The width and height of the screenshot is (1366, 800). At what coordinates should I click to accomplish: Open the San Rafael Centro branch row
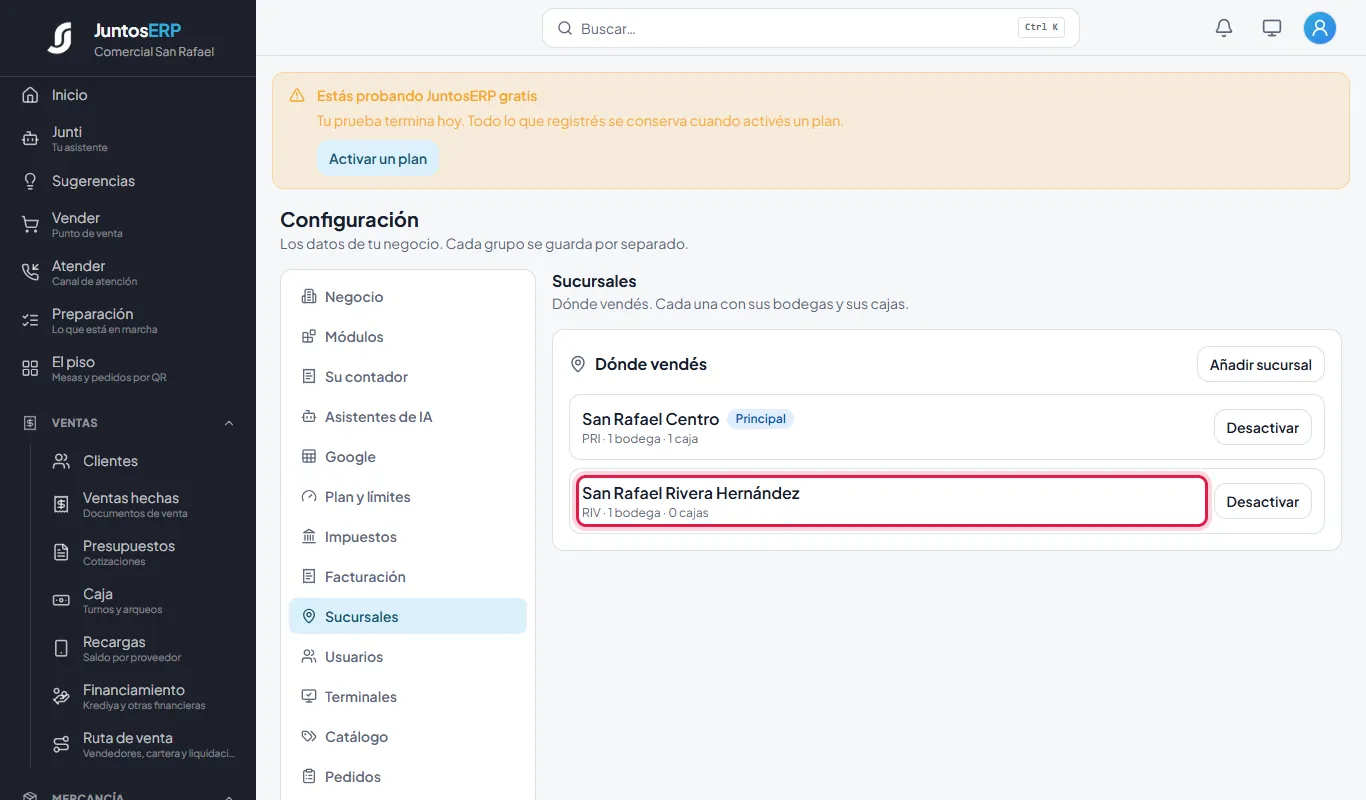click(x=892, y=427)
